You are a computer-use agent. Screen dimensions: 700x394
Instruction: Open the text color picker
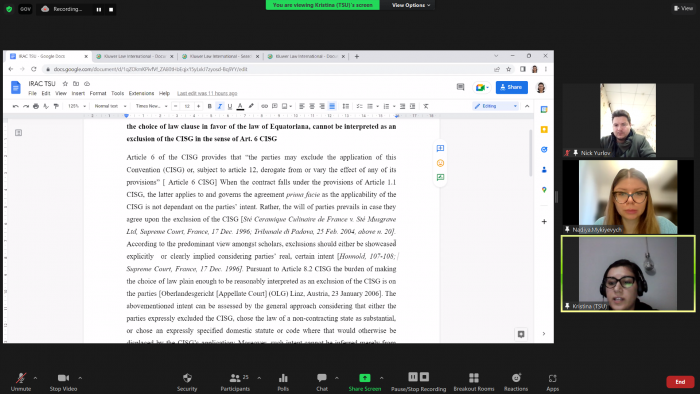coord(240,106)
